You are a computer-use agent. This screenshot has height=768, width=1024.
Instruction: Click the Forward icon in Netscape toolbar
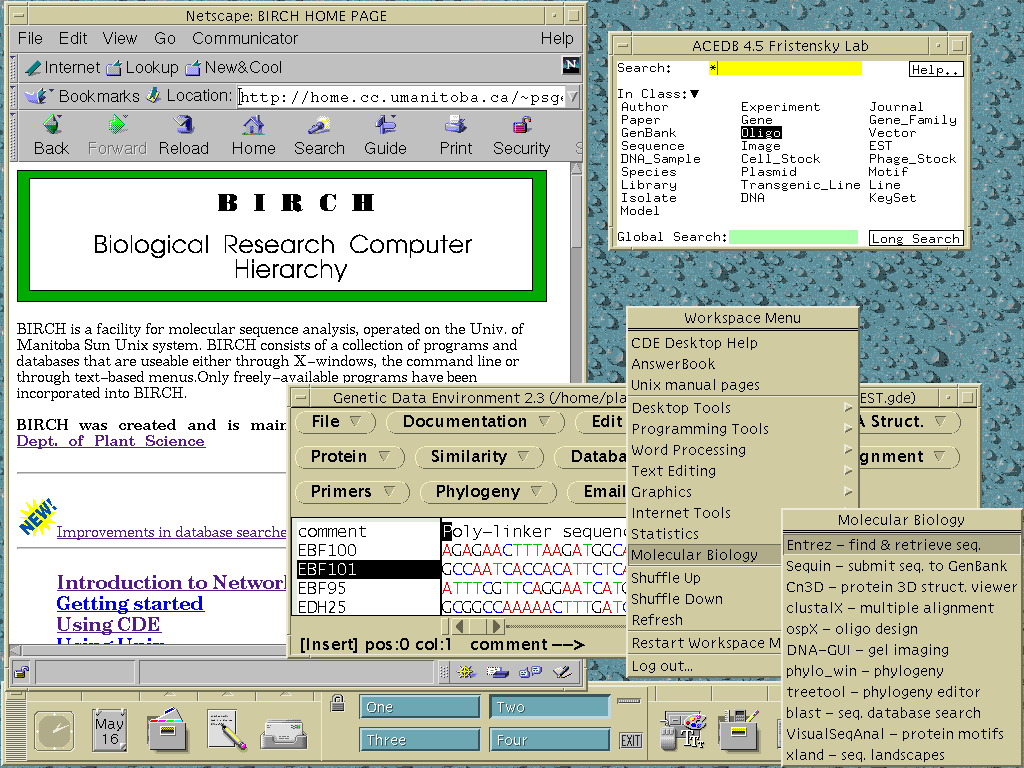[117, 124]
